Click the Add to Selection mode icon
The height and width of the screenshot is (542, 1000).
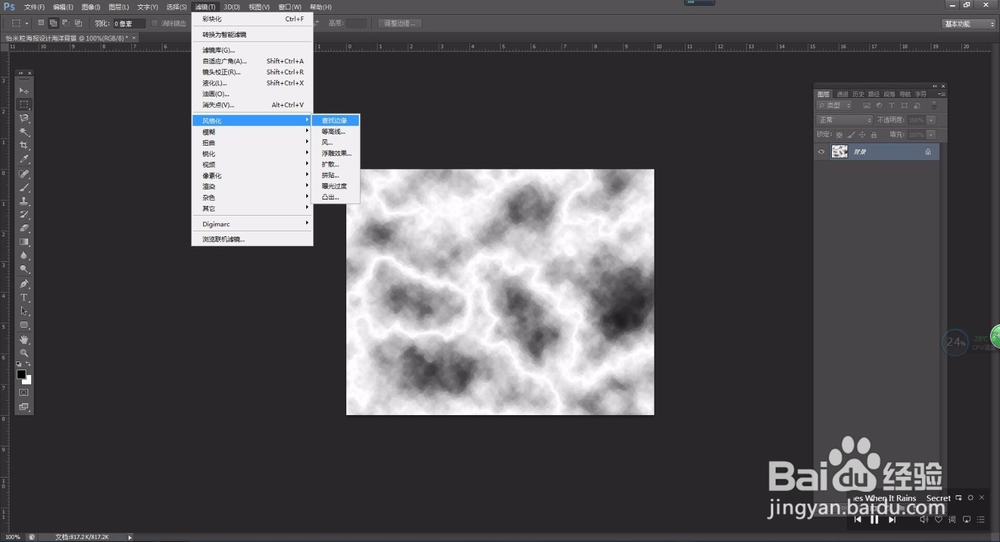(54, 23)
